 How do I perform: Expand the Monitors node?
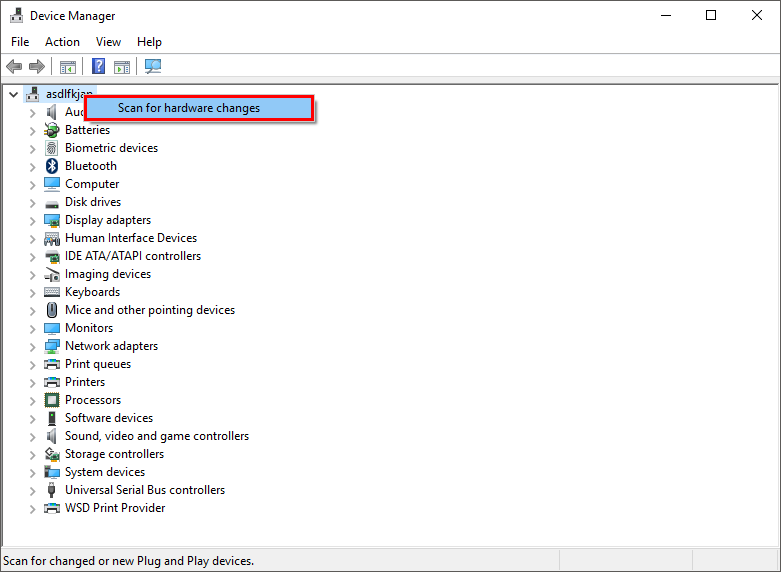click(x=33, y=329)
